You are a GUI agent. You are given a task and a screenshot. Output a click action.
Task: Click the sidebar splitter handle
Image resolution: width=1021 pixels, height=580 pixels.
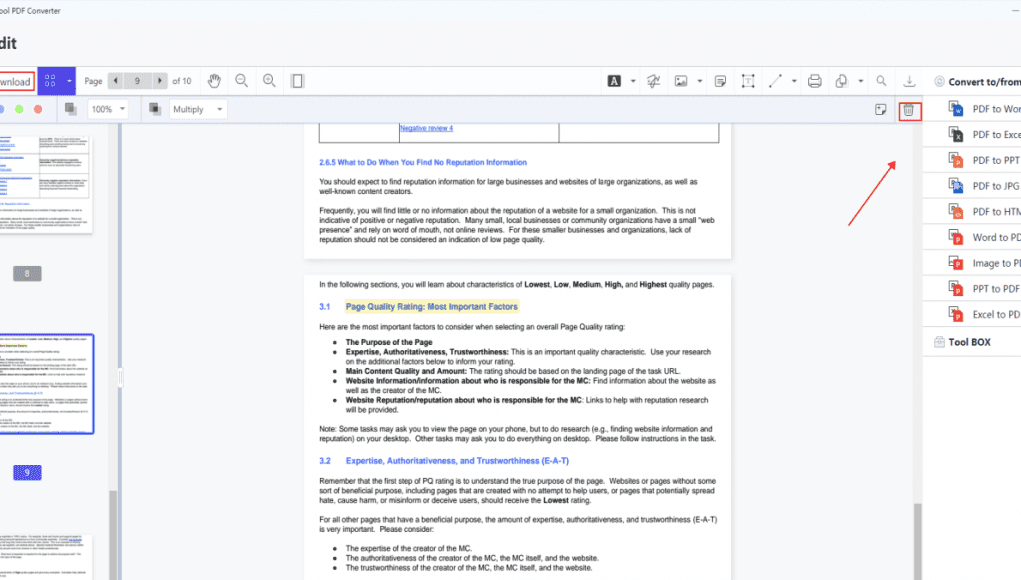(120, 378)
